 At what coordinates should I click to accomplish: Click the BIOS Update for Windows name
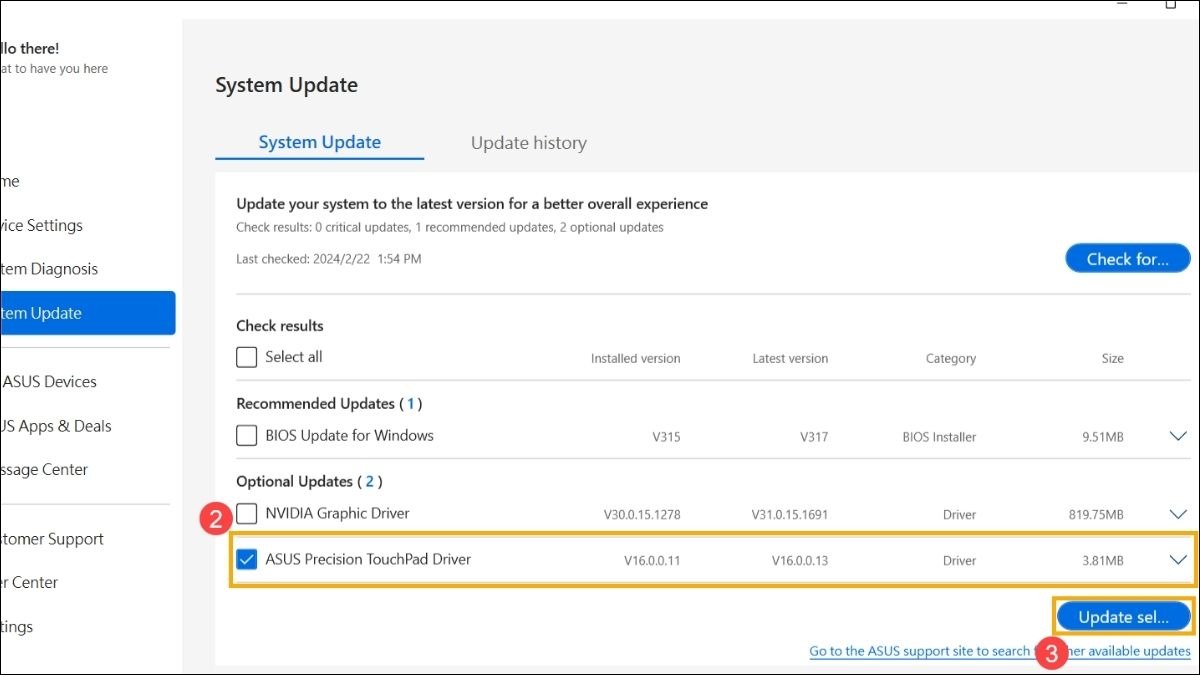(349, 435)
